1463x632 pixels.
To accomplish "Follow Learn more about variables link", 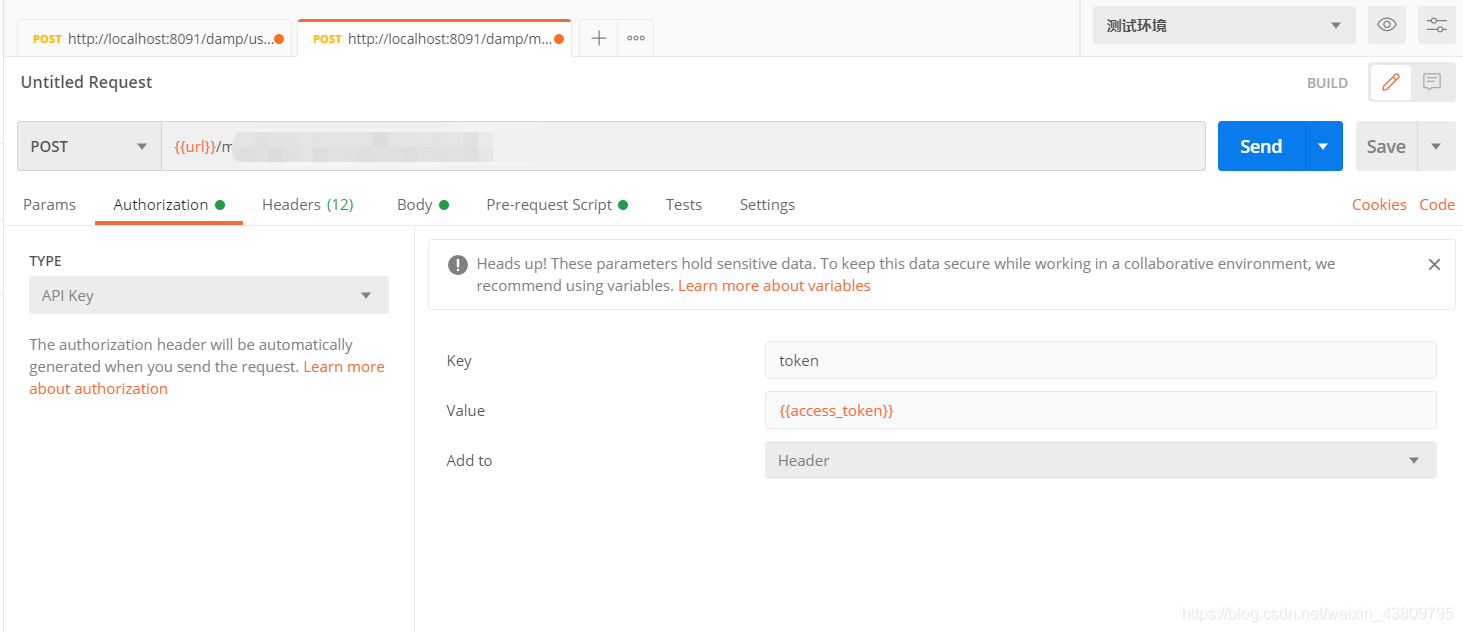I will point(774,286).
